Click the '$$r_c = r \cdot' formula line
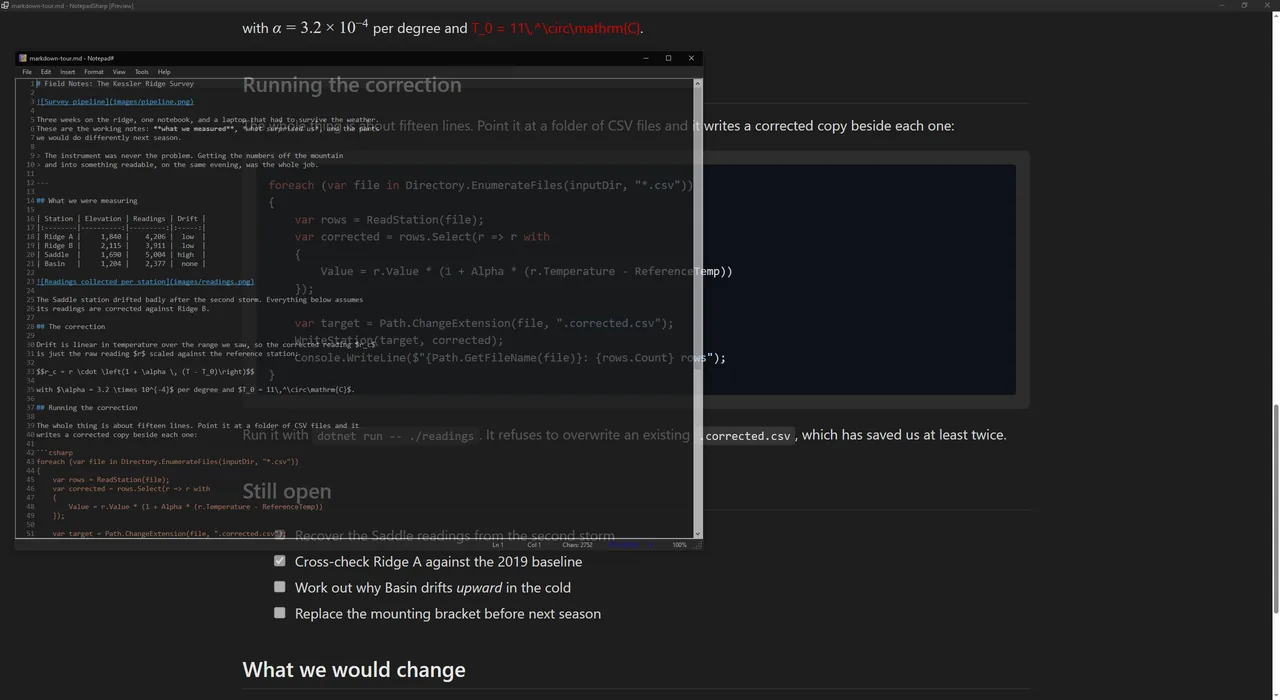This screenshot has width=1280, height=700. tap(145, 371)
